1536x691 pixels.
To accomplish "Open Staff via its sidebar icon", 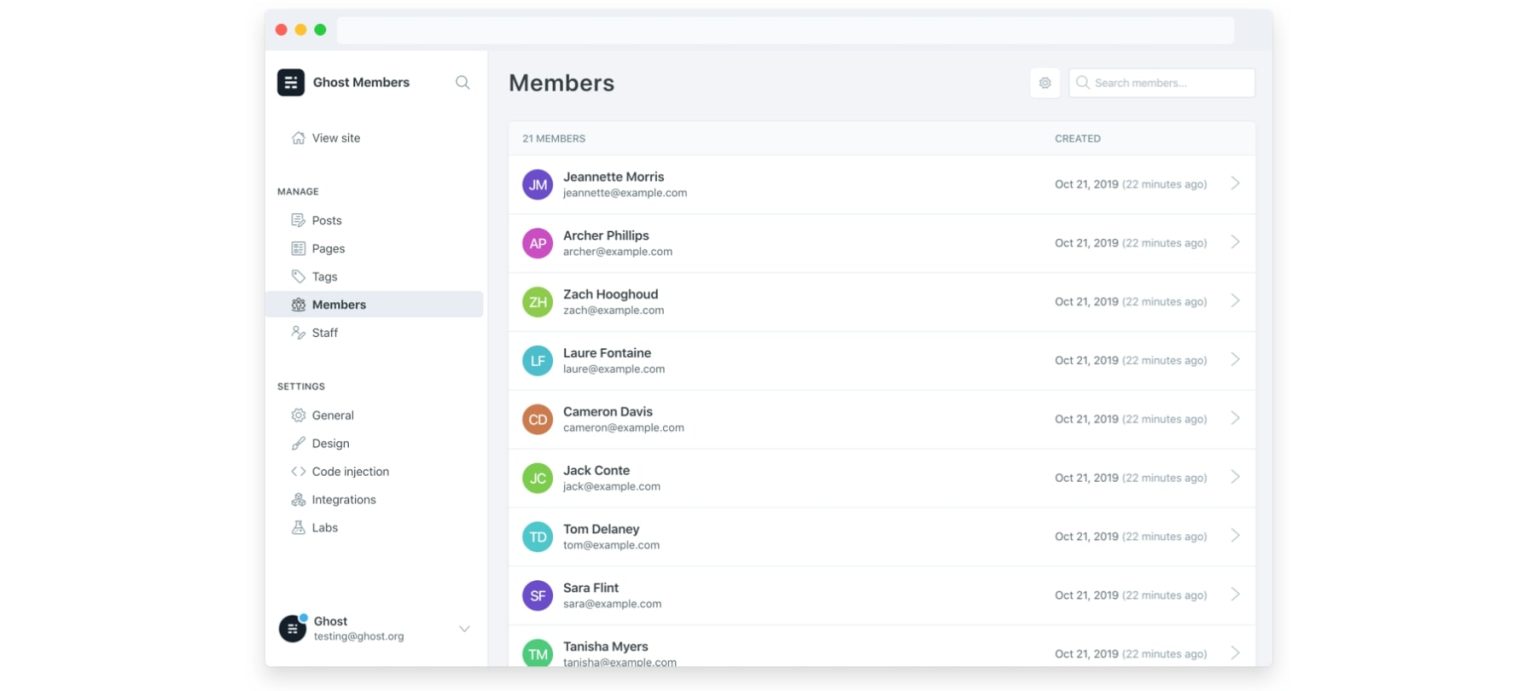I will pos(298,332).
